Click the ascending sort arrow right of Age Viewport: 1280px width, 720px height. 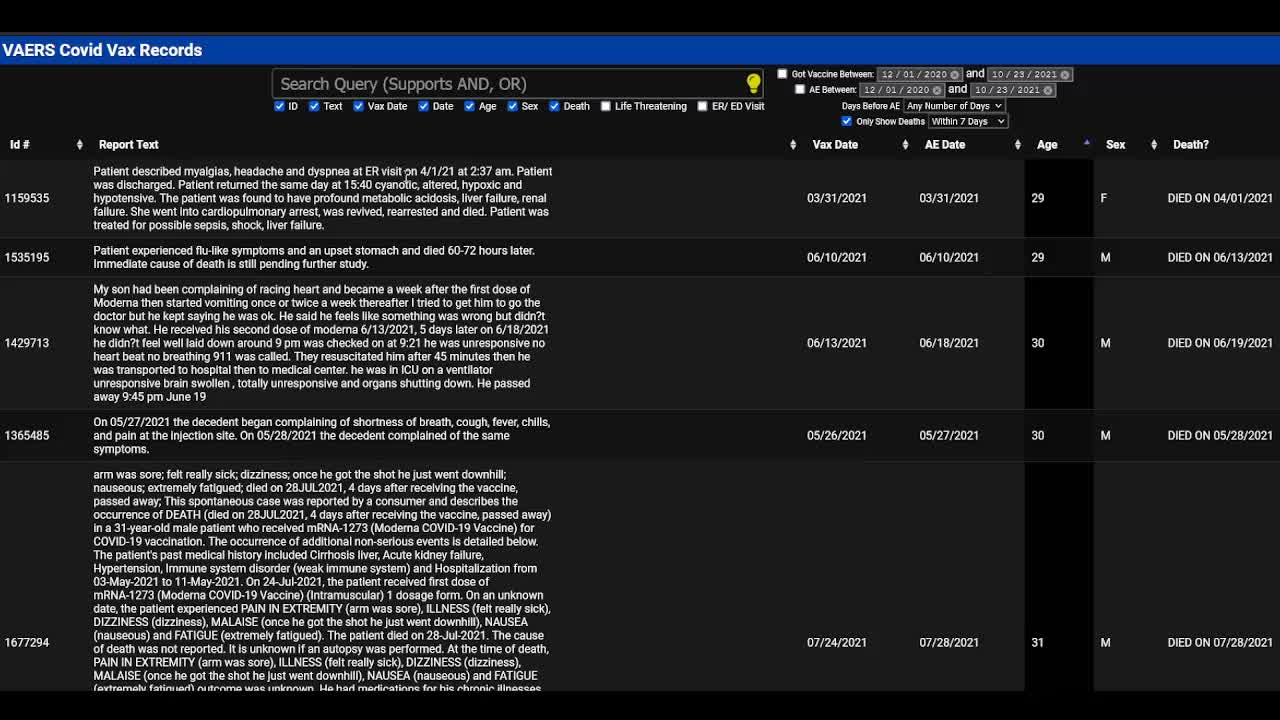coord(1087,143)
